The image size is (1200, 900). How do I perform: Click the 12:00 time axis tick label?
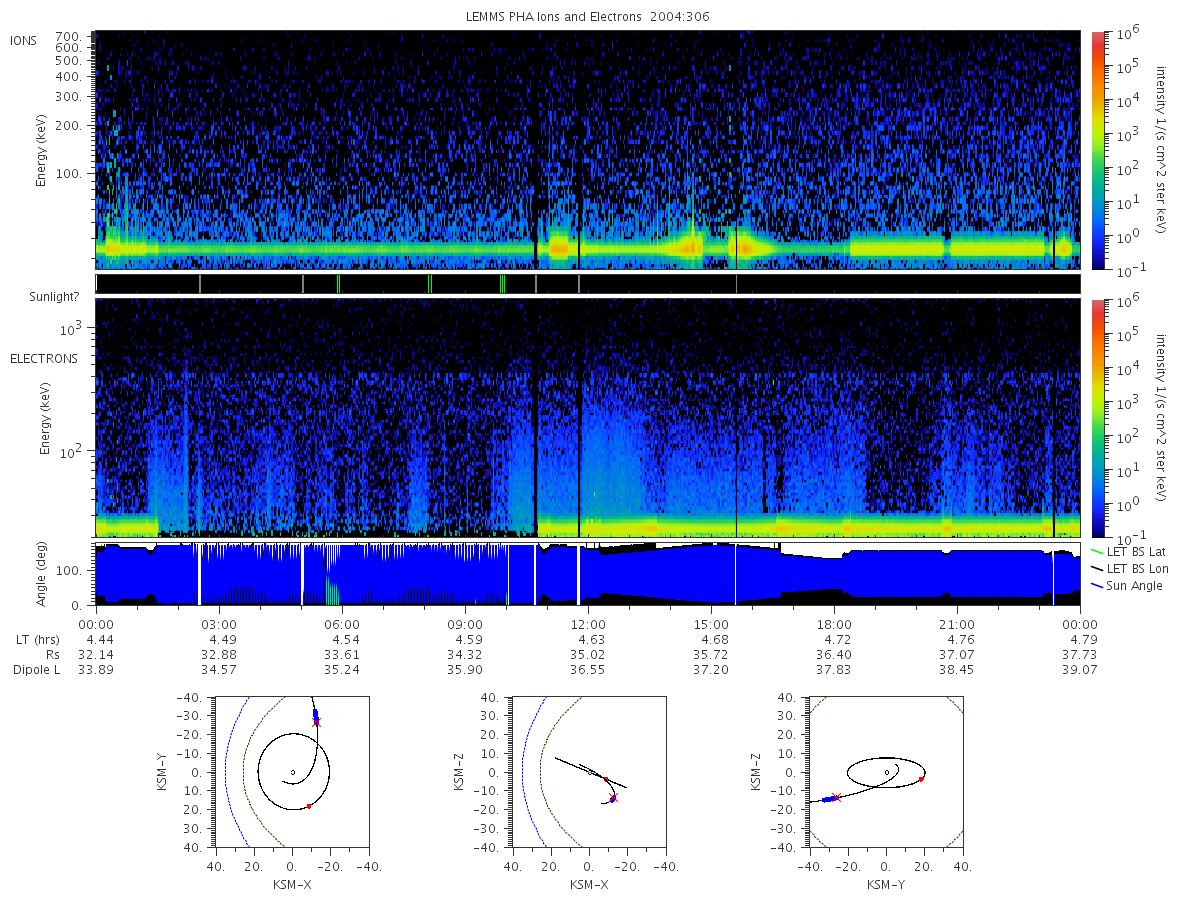pos(588,624)
